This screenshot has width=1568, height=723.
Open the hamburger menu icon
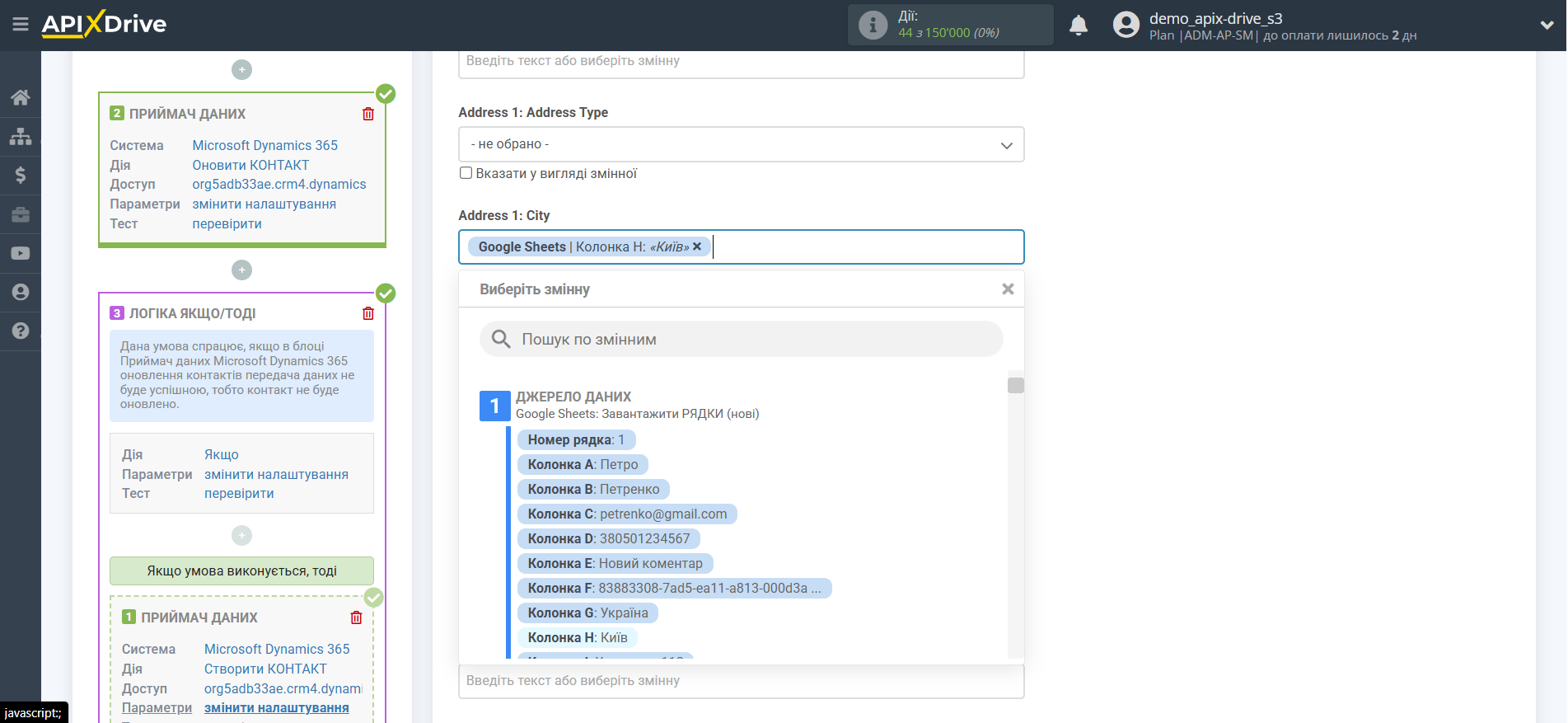point(21,25)
